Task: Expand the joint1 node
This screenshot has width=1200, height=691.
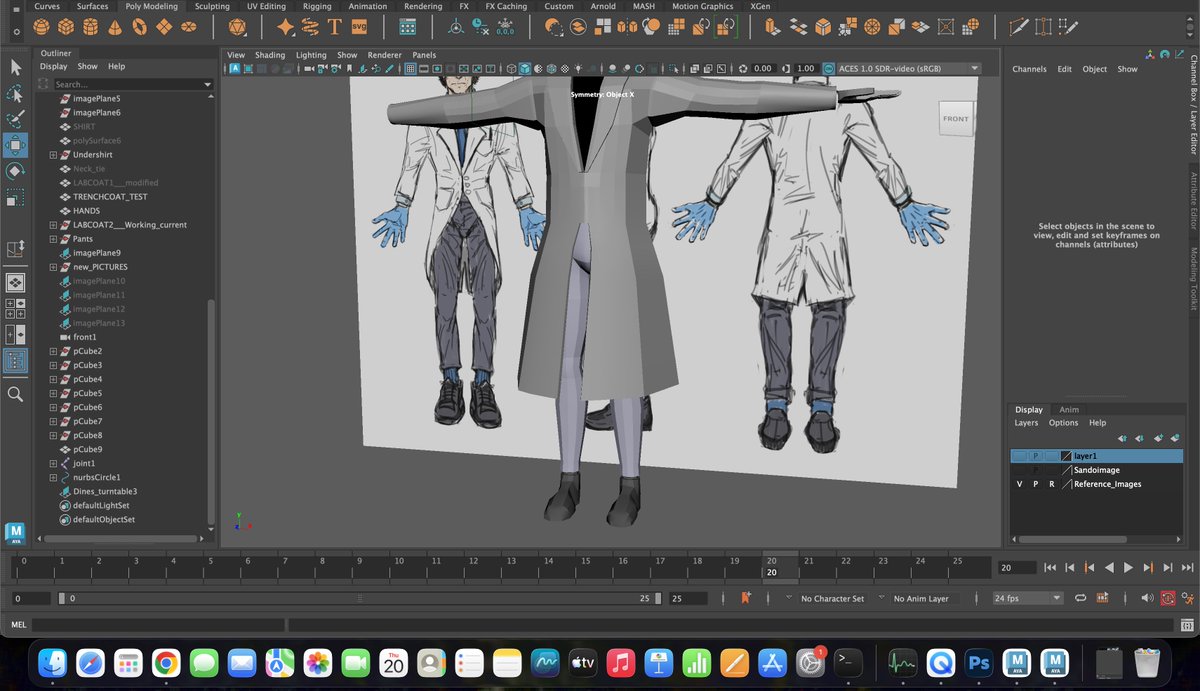Action: 53,463
